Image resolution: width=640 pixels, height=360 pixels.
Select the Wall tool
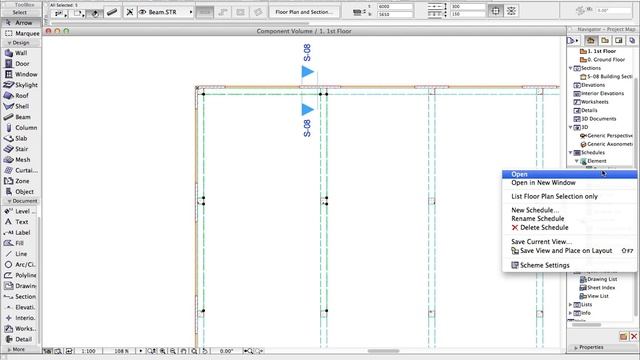[x=20, y=53]
